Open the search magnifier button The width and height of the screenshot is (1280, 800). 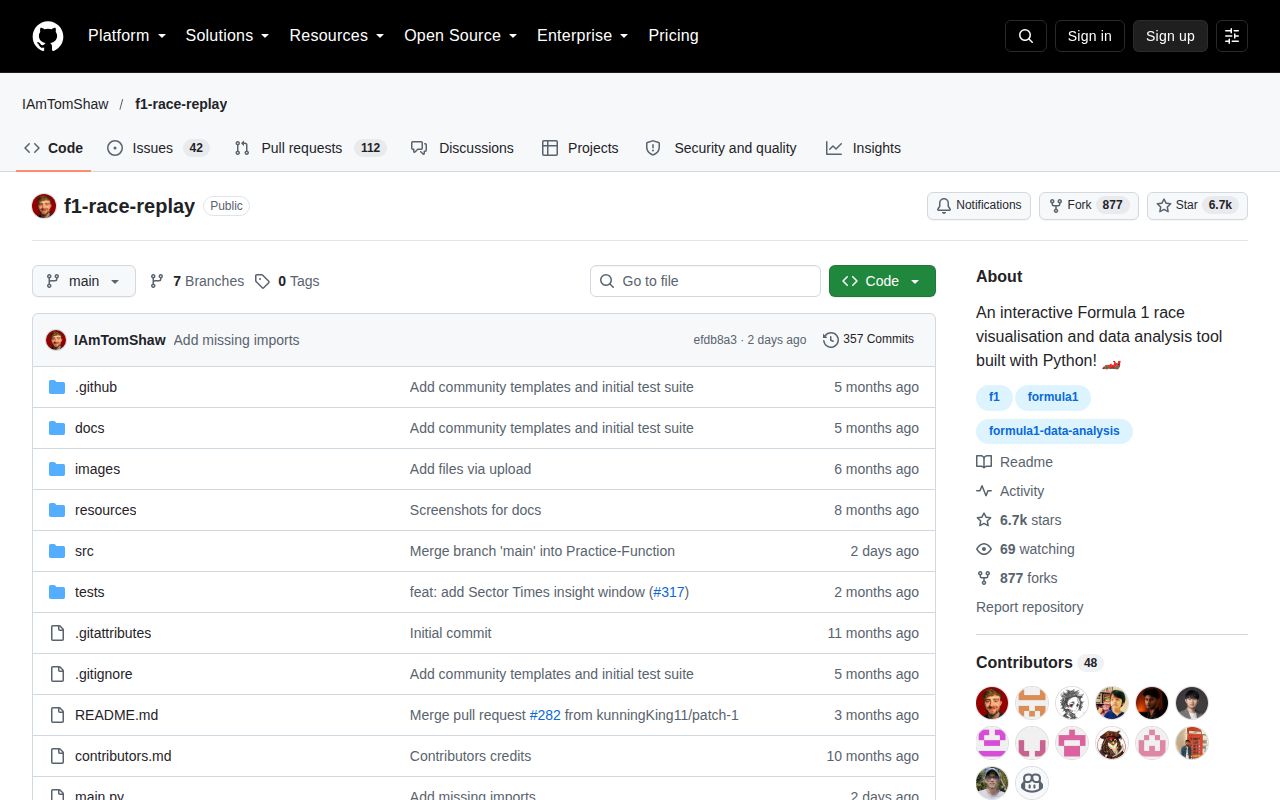click(1026, 36)
